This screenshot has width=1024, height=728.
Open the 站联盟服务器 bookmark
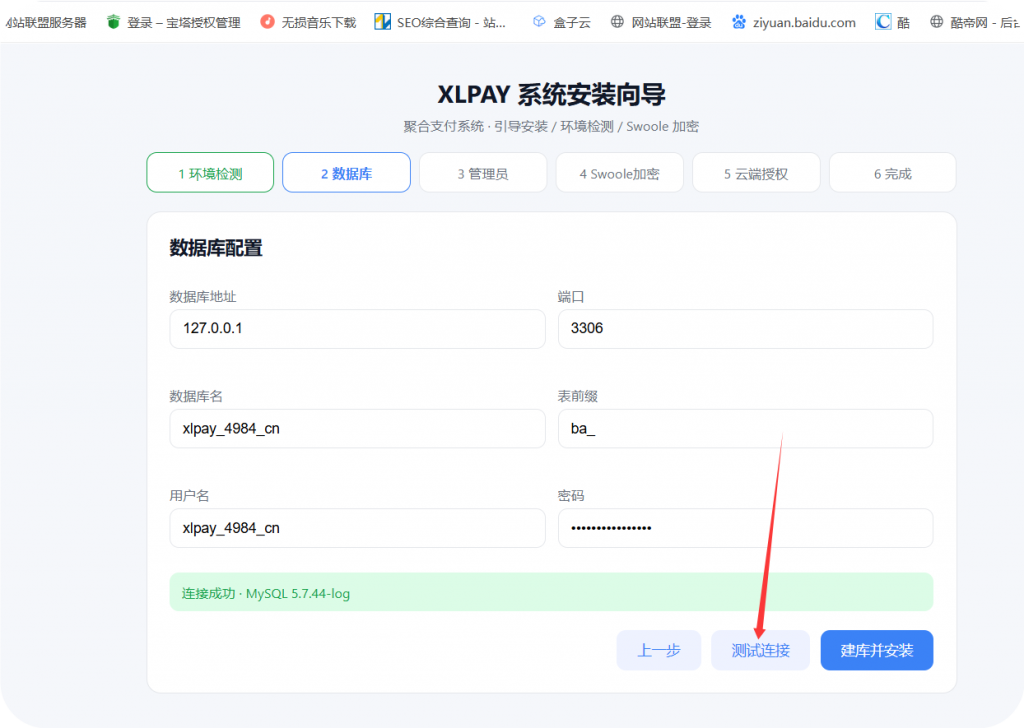click(x=46, y=23)
